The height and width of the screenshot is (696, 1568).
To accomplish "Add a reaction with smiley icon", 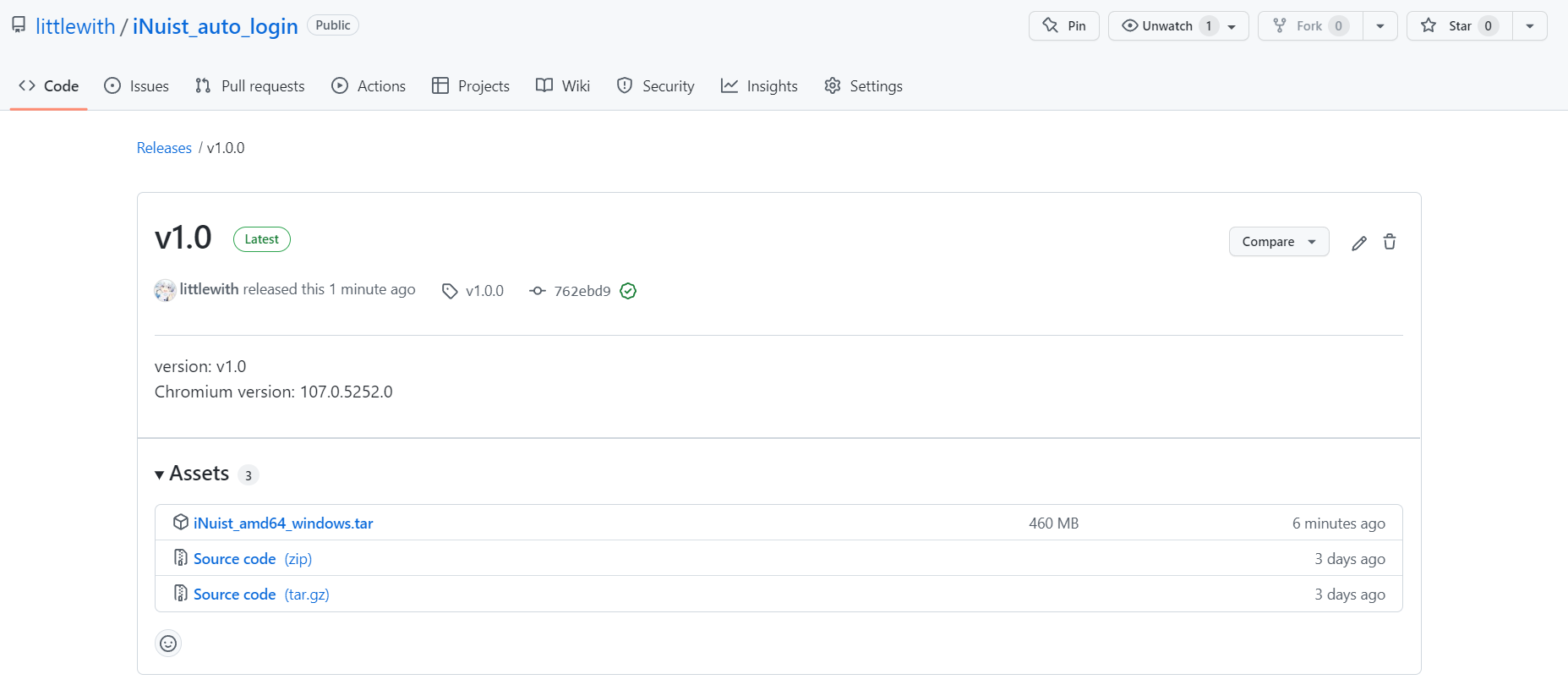I will [168, 644].
